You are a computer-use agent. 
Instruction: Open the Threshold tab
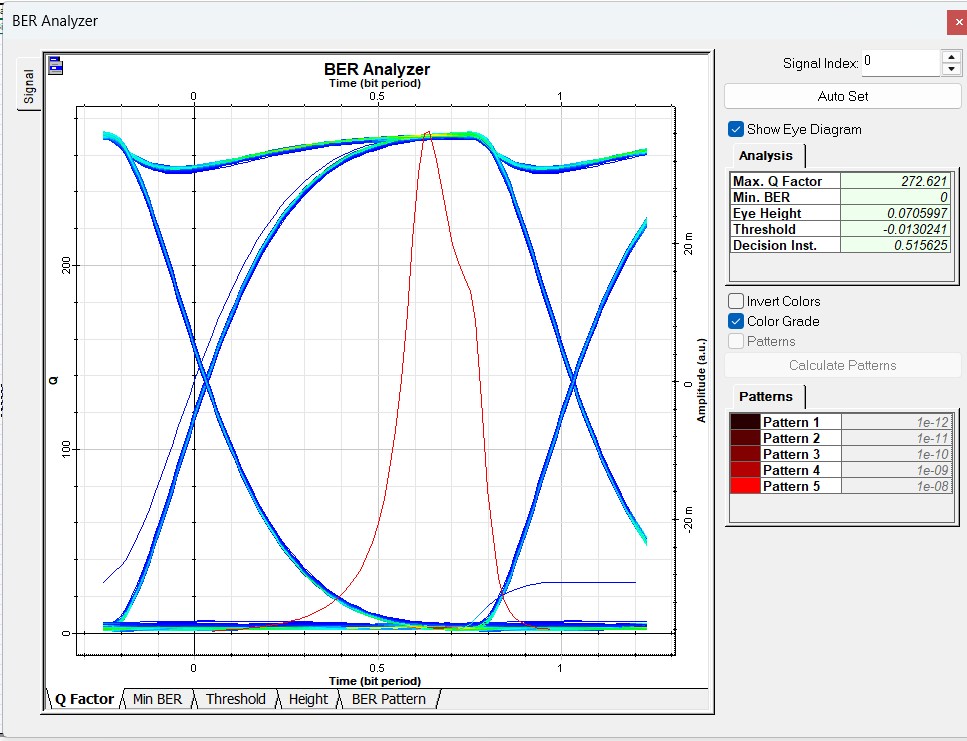236,699
